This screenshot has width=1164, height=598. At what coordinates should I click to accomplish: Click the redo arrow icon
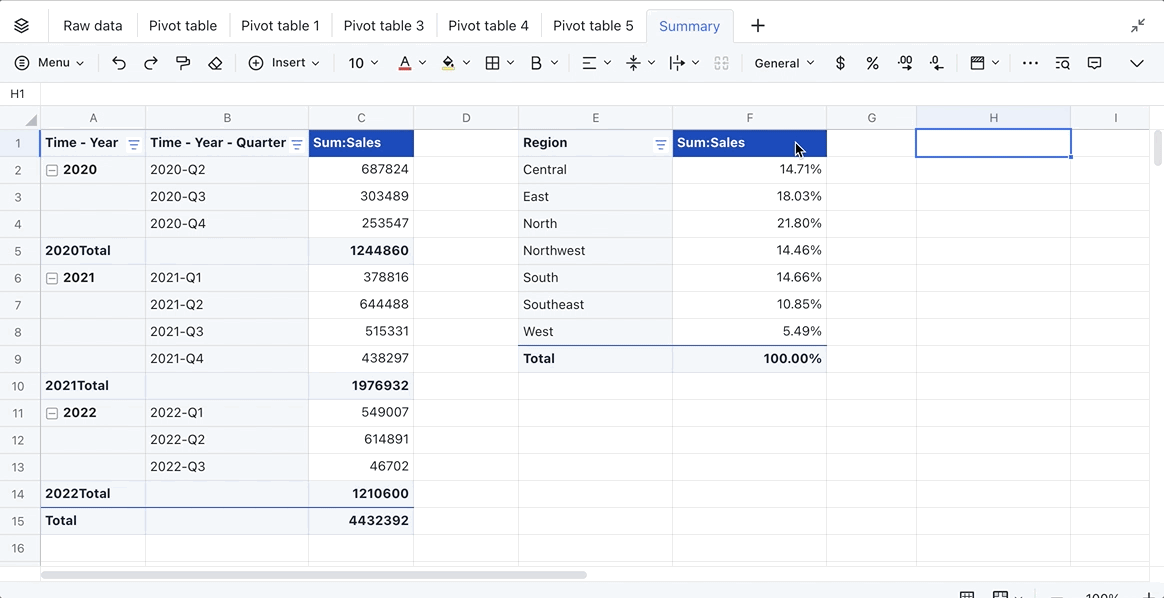pos(151,63)
